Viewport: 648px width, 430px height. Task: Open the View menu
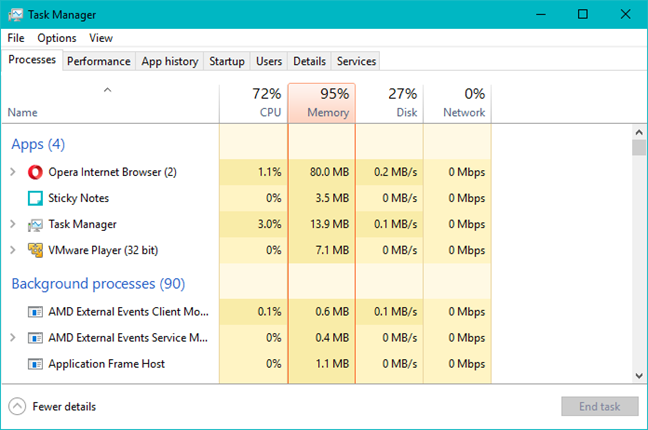(101, 38)
